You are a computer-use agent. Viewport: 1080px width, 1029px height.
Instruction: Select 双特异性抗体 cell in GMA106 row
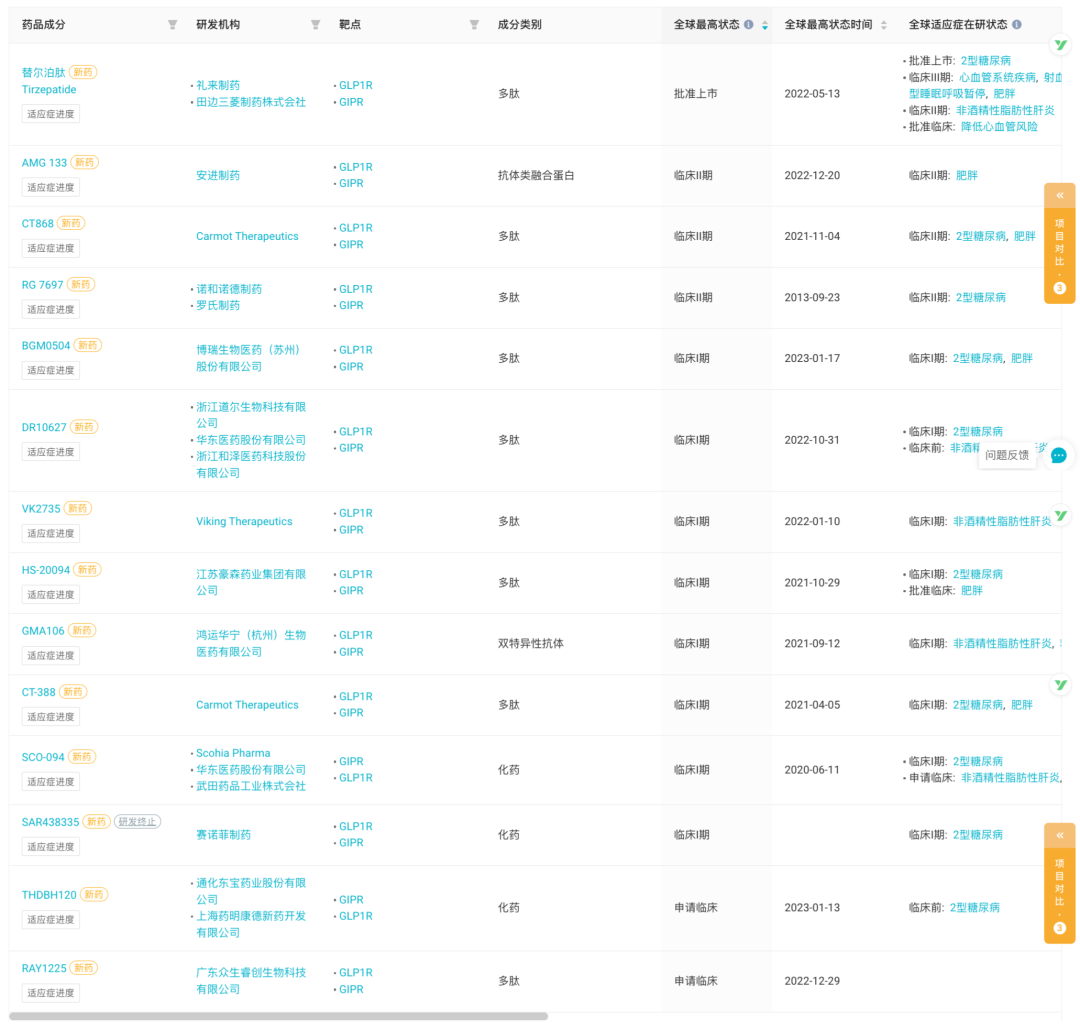[530, 643]
